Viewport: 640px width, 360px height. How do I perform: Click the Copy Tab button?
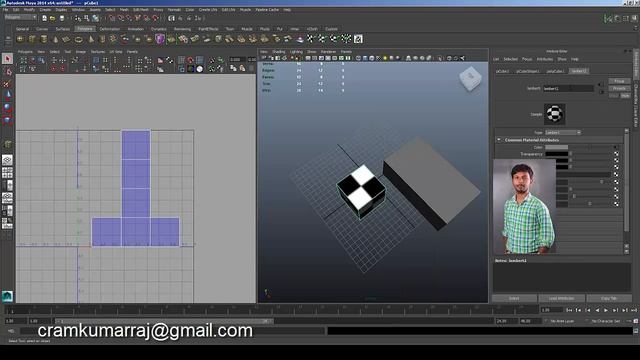(609, 298)
